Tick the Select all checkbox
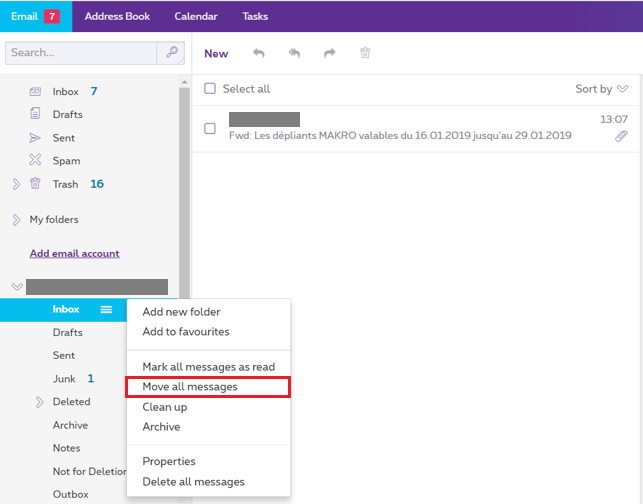This screenshot has width=643, height=504. pos(210,89)
